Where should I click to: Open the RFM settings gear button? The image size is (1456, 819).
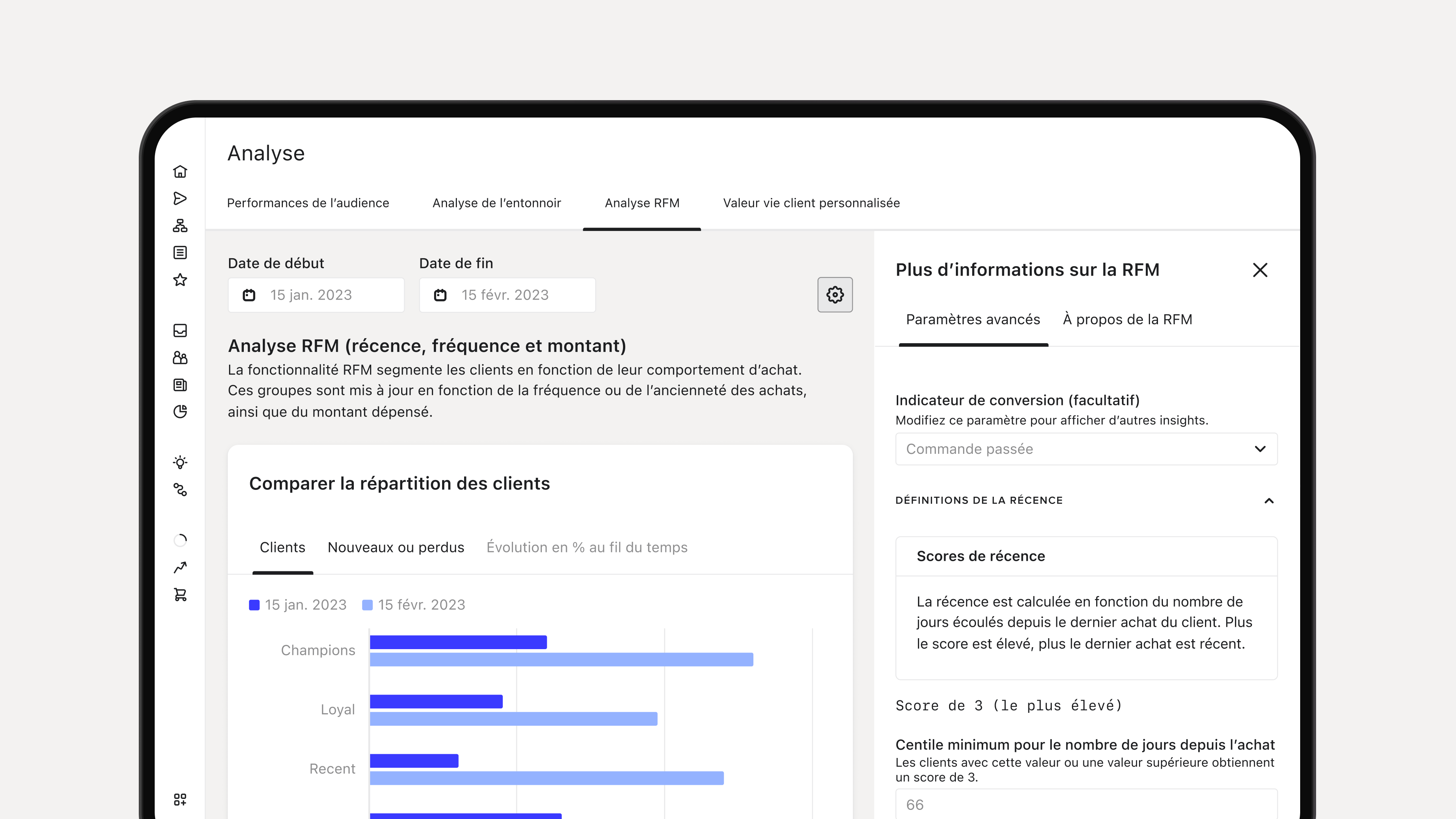click(x=835, y=295)
